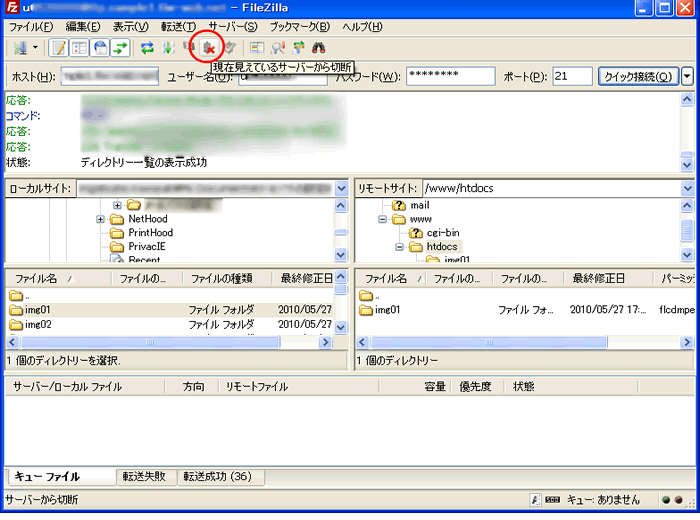Switch to the キュー ファイル tab

click(61, 477)
